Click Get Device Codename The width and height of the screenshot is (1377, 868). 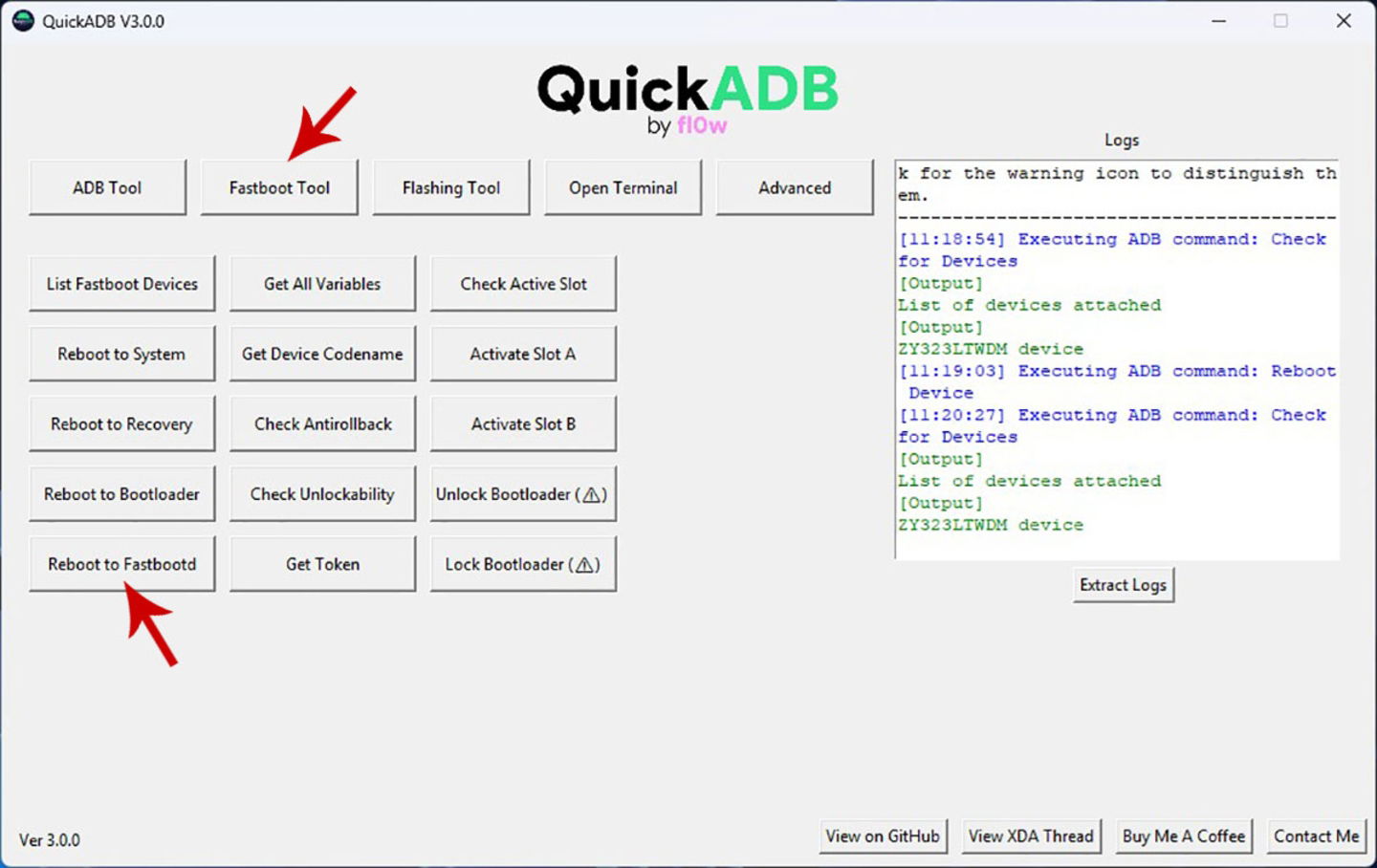click(322, 354)
